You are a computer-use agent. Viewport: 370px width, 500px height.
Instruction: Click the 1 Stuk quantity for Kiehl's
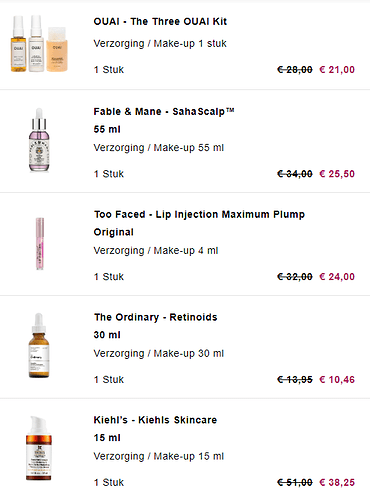tap(109, 482)
